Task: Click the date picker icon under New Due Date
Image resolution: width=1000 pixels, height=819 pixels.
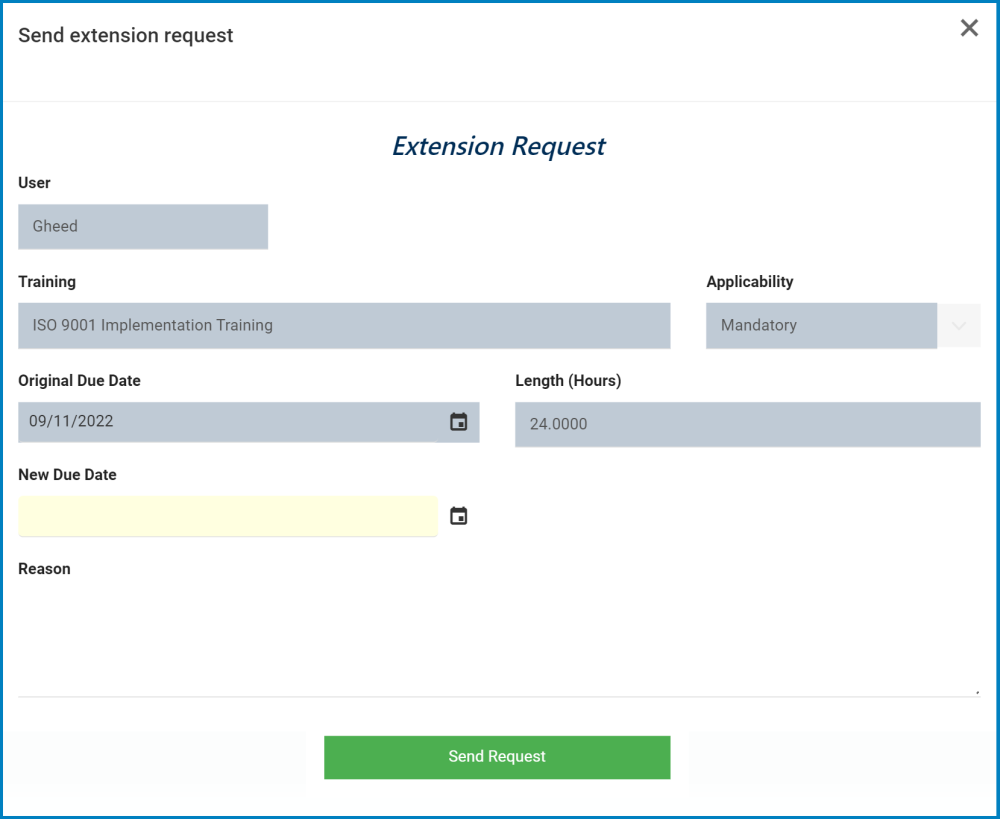Action: click(x=459, y=515)
